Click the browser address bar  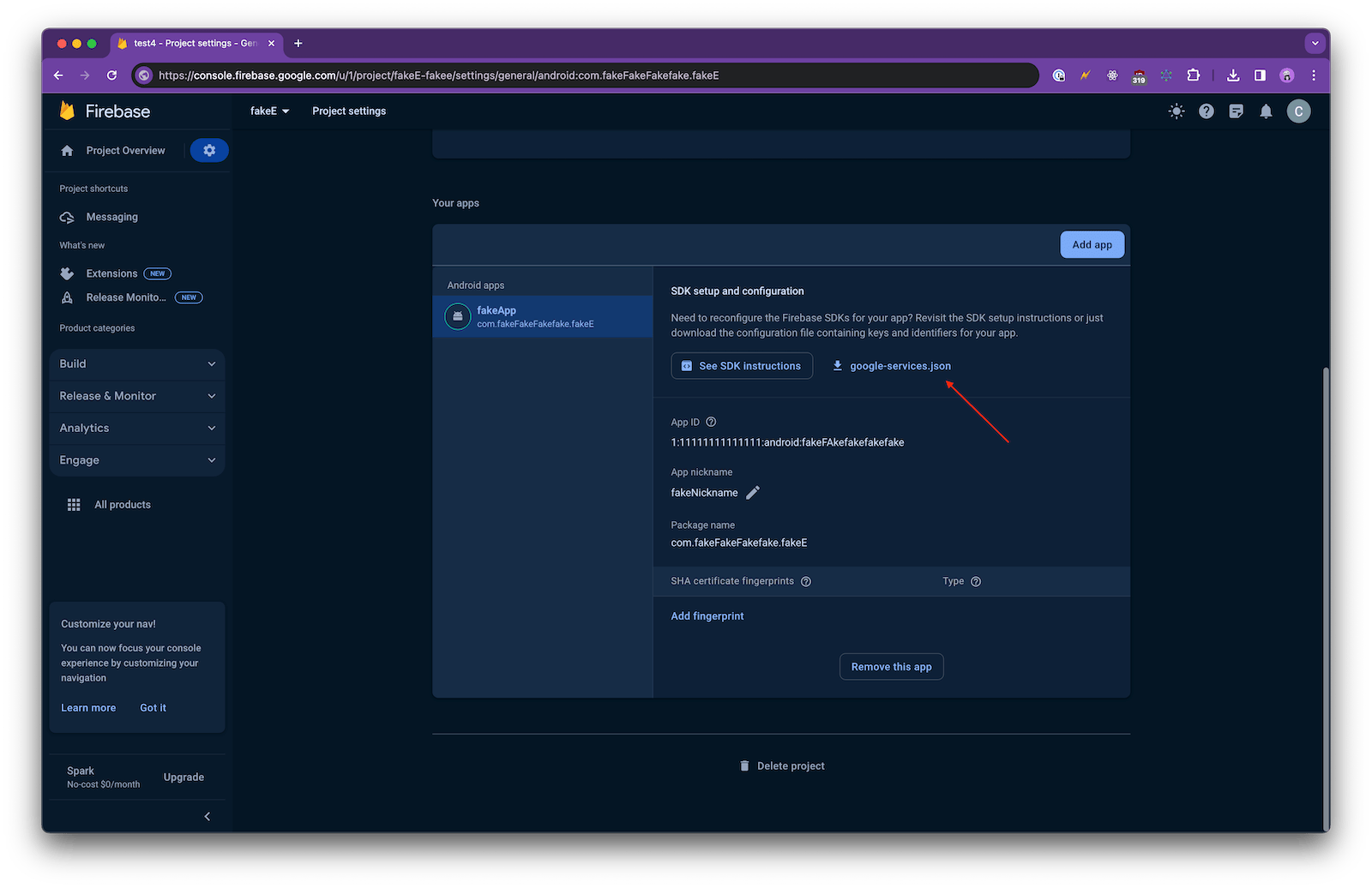(x=583, y=75)
